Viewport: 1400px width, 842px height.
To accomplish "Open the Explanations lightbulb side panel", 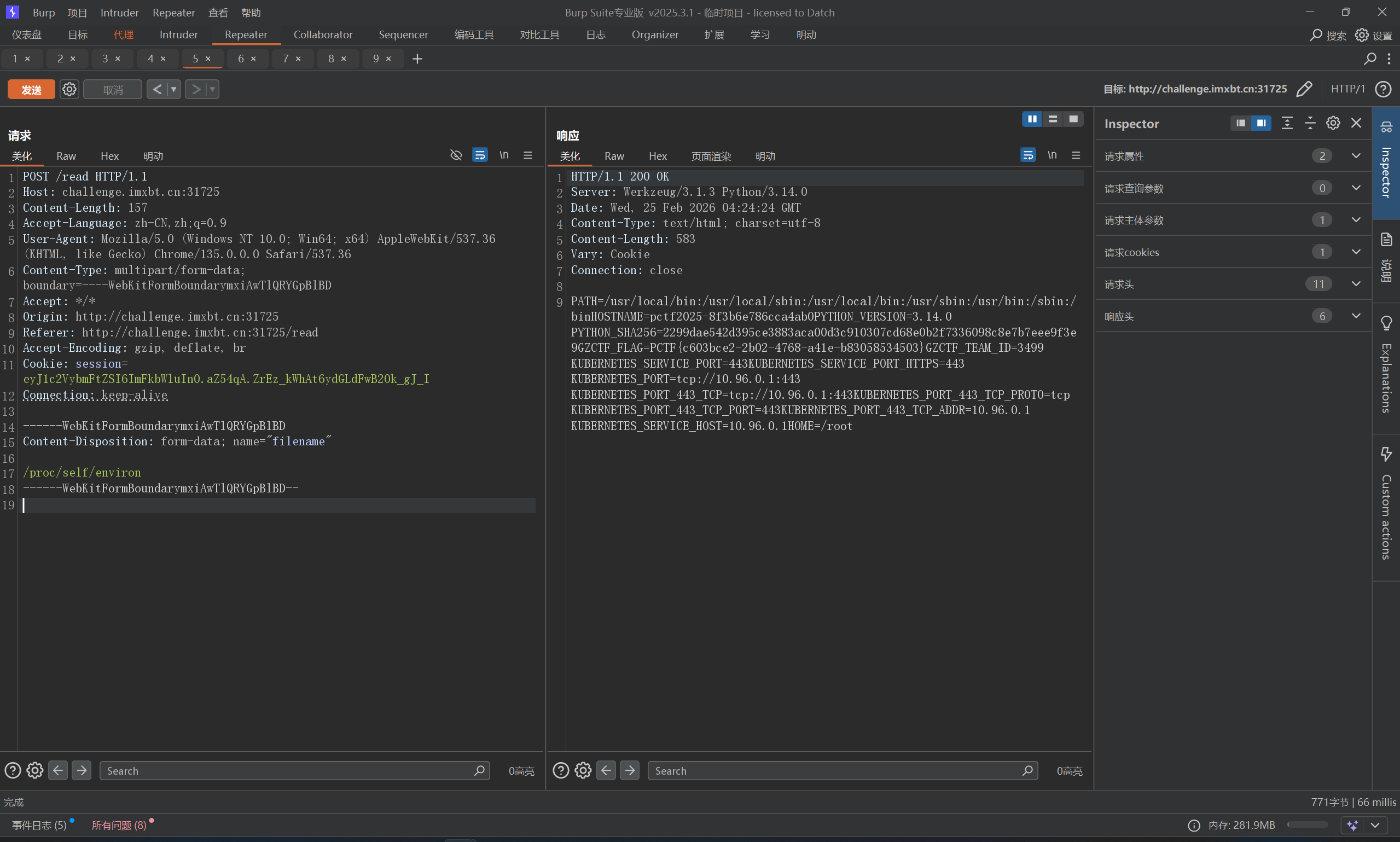I will pos(1386,323).
